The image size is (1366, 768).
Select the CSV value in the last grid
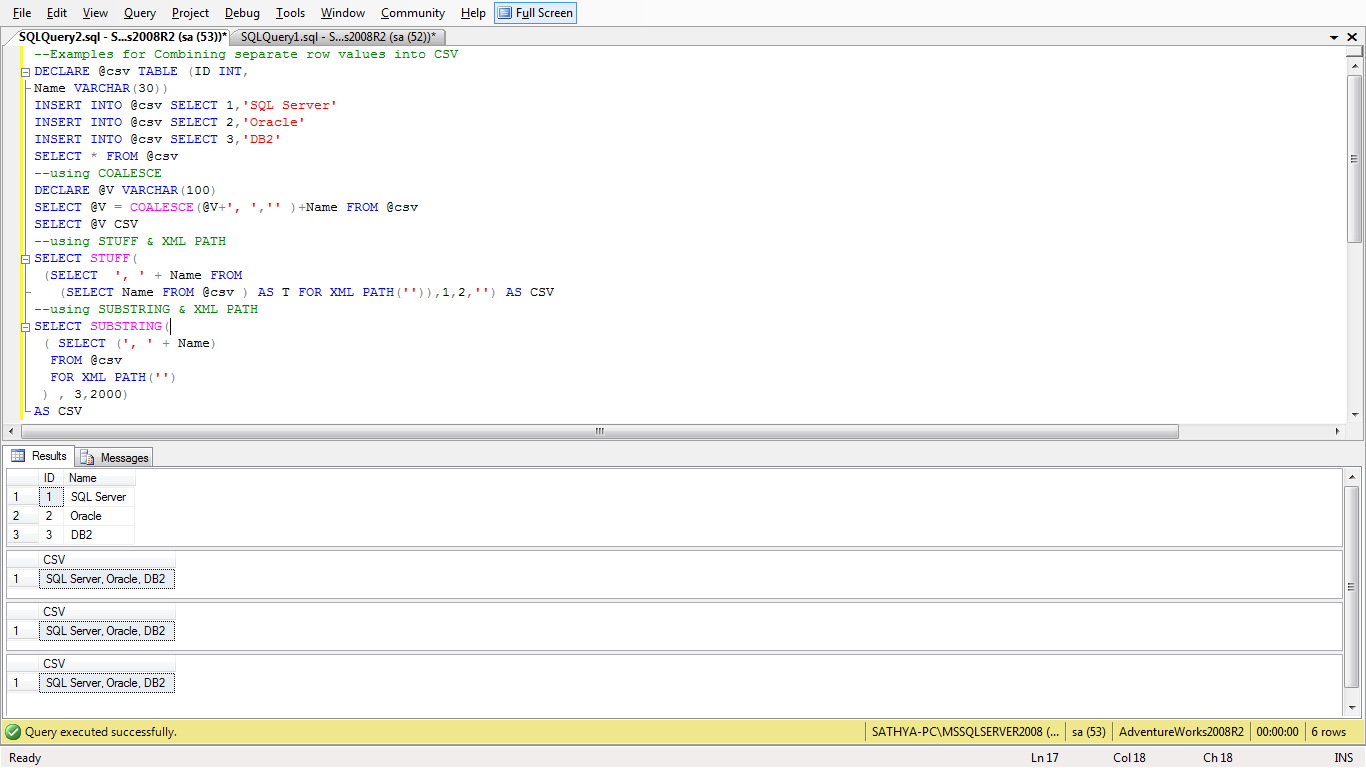coord(106,683)
